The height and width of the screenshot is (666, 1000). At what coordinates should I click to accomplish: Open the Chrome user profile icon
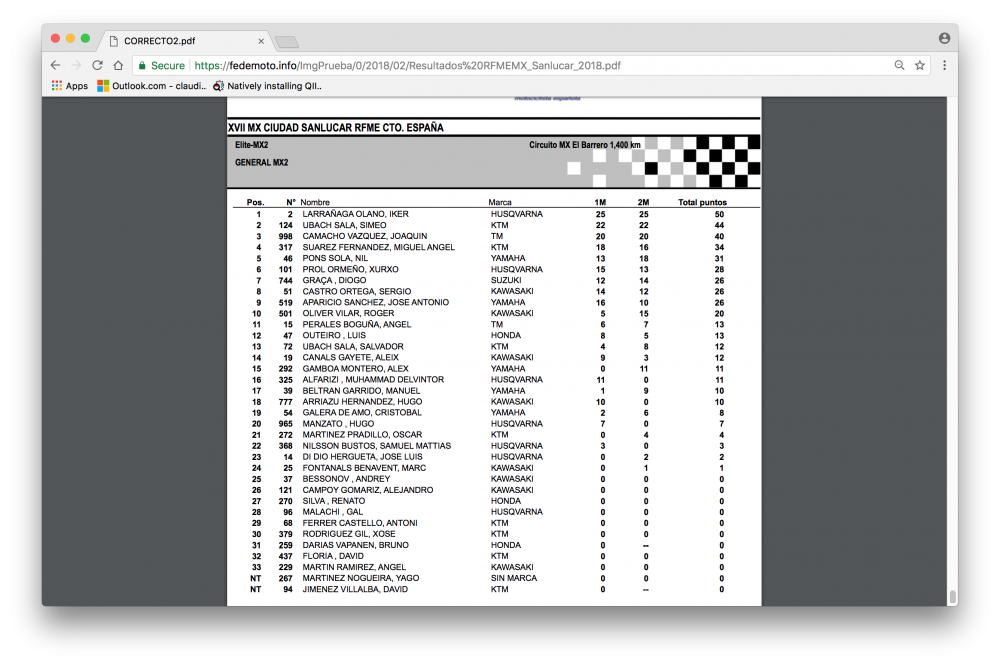coord(945,38)
